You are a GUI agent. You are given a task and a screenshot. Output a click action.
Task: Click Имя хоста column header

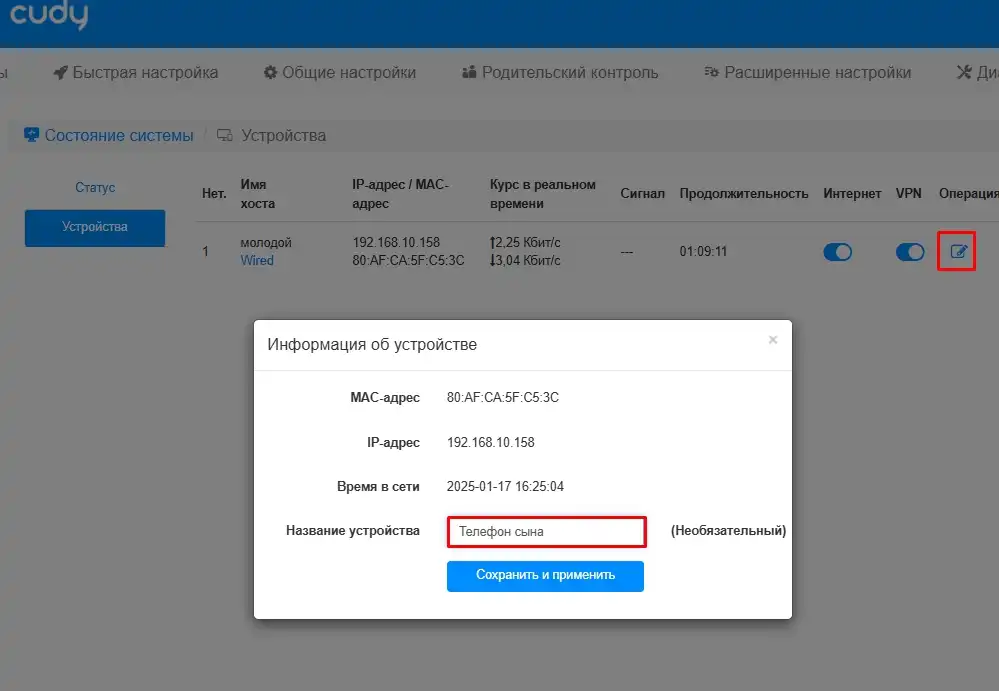[x=257, y=194]
